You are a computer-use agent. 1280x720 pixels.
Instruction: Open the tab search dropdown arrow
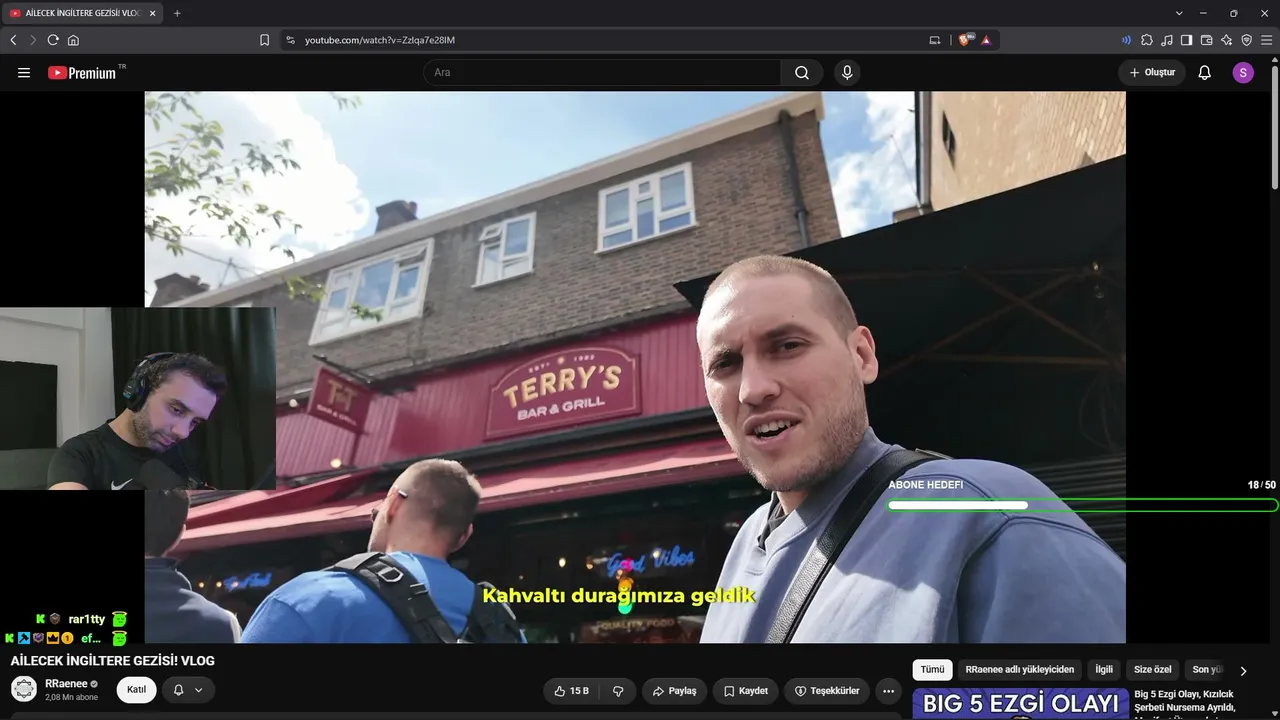pyautogui.click(x=1179, y=13)
